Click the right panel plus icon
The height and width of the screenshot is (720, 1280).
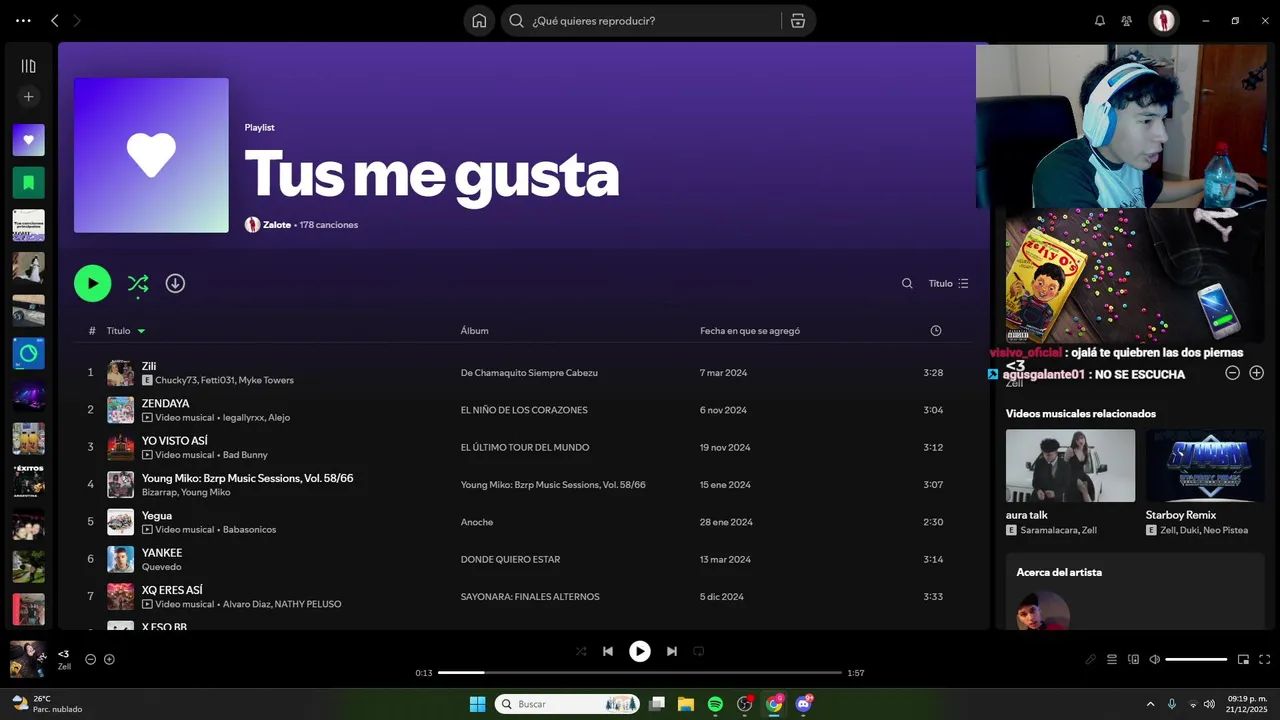1257,373
